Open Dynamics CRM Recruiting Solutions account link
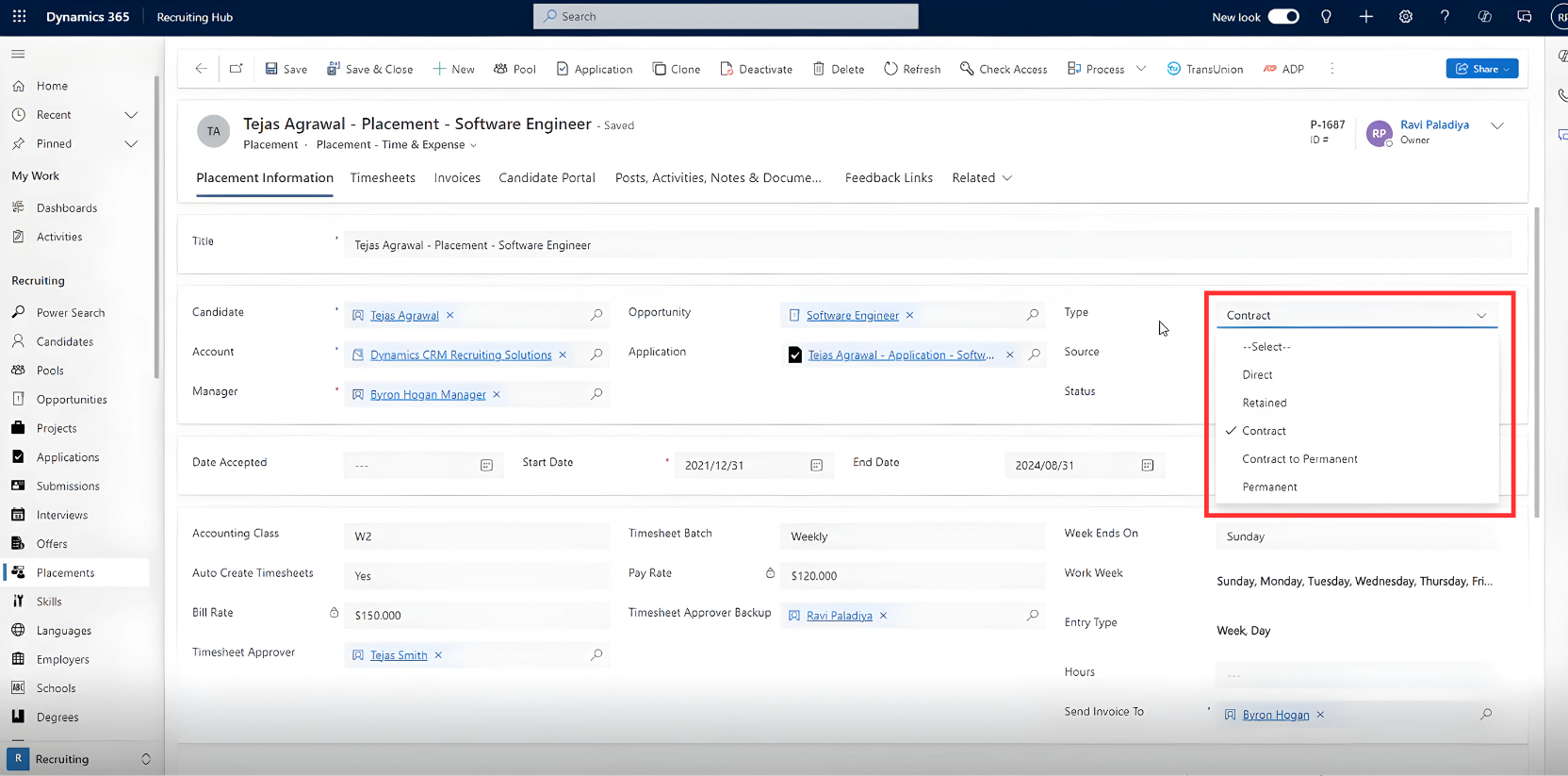 461,355
